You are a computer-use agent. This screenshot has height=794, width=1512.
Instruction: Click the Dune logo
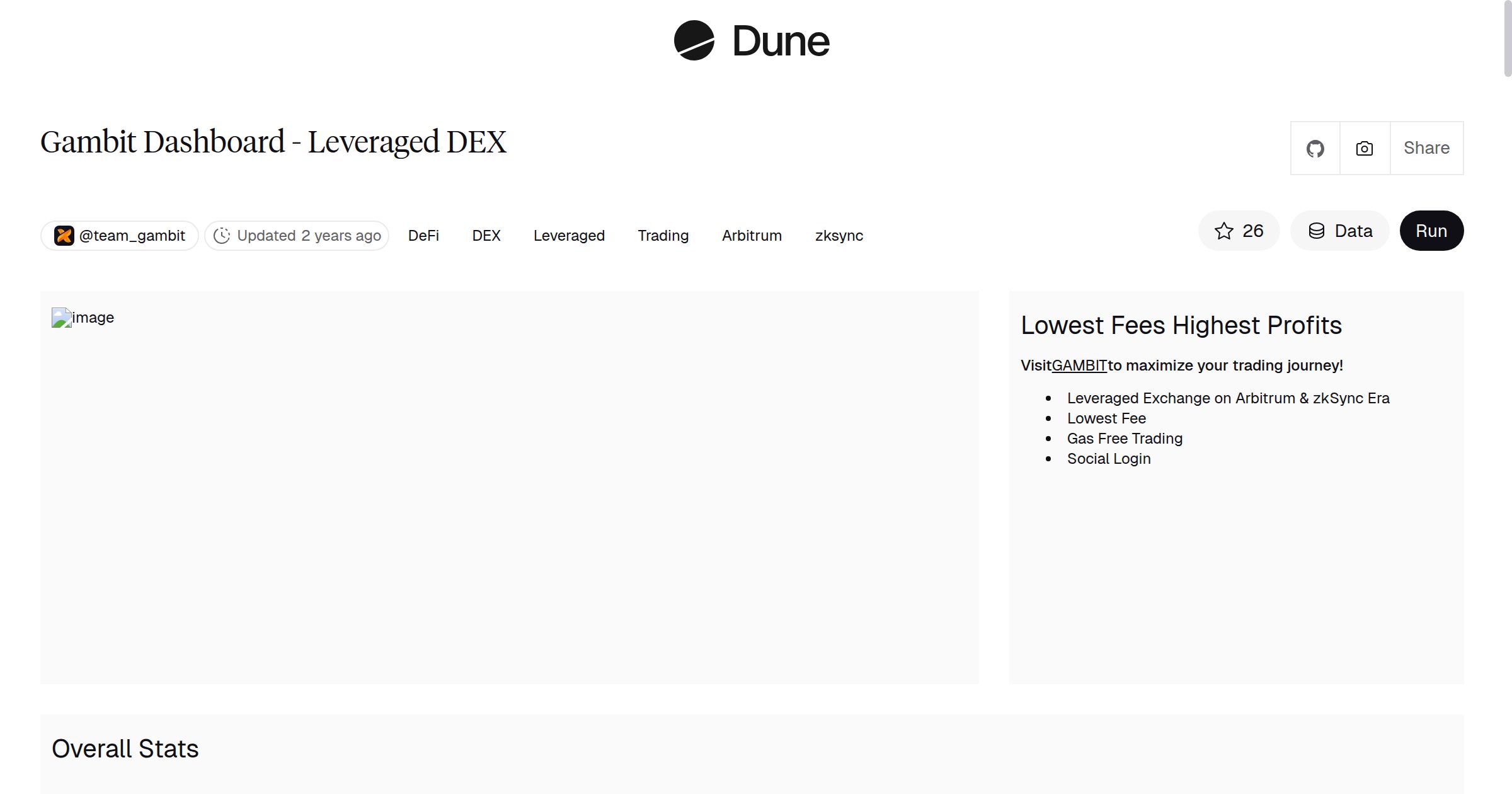751,40
